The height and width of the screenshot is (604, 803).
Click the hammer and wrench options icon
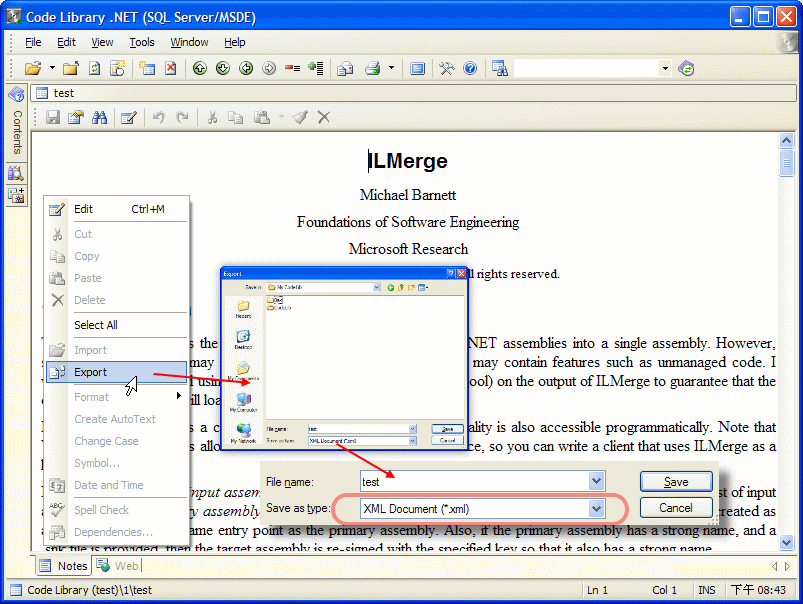coord(447,68)
